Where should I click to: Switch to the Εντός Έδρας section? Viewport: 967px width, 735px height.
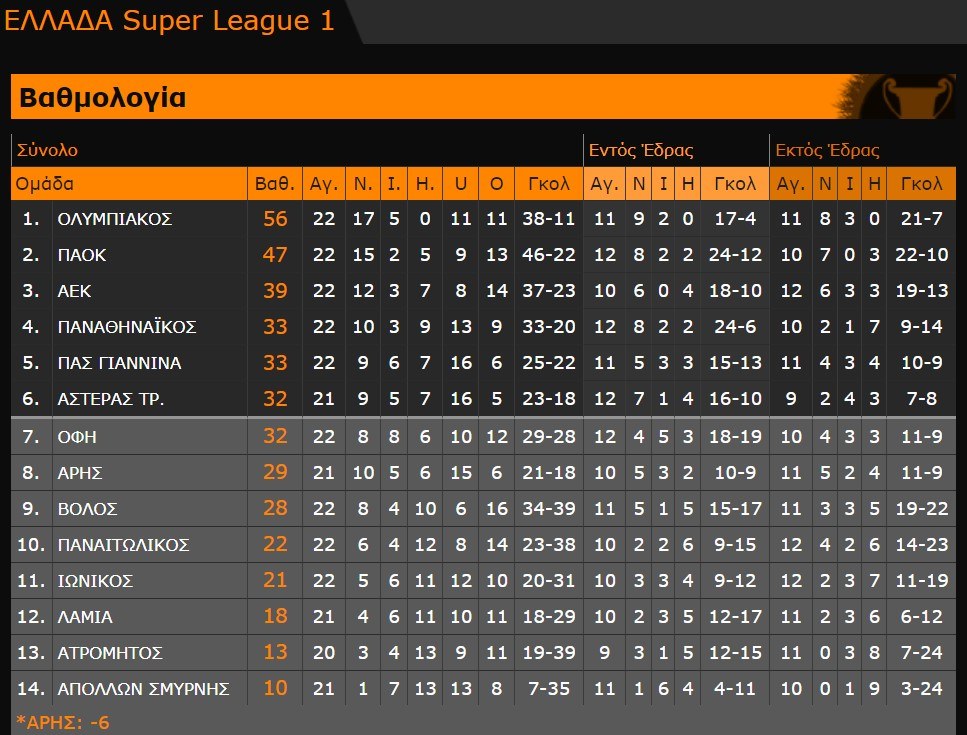coord(640,151)
